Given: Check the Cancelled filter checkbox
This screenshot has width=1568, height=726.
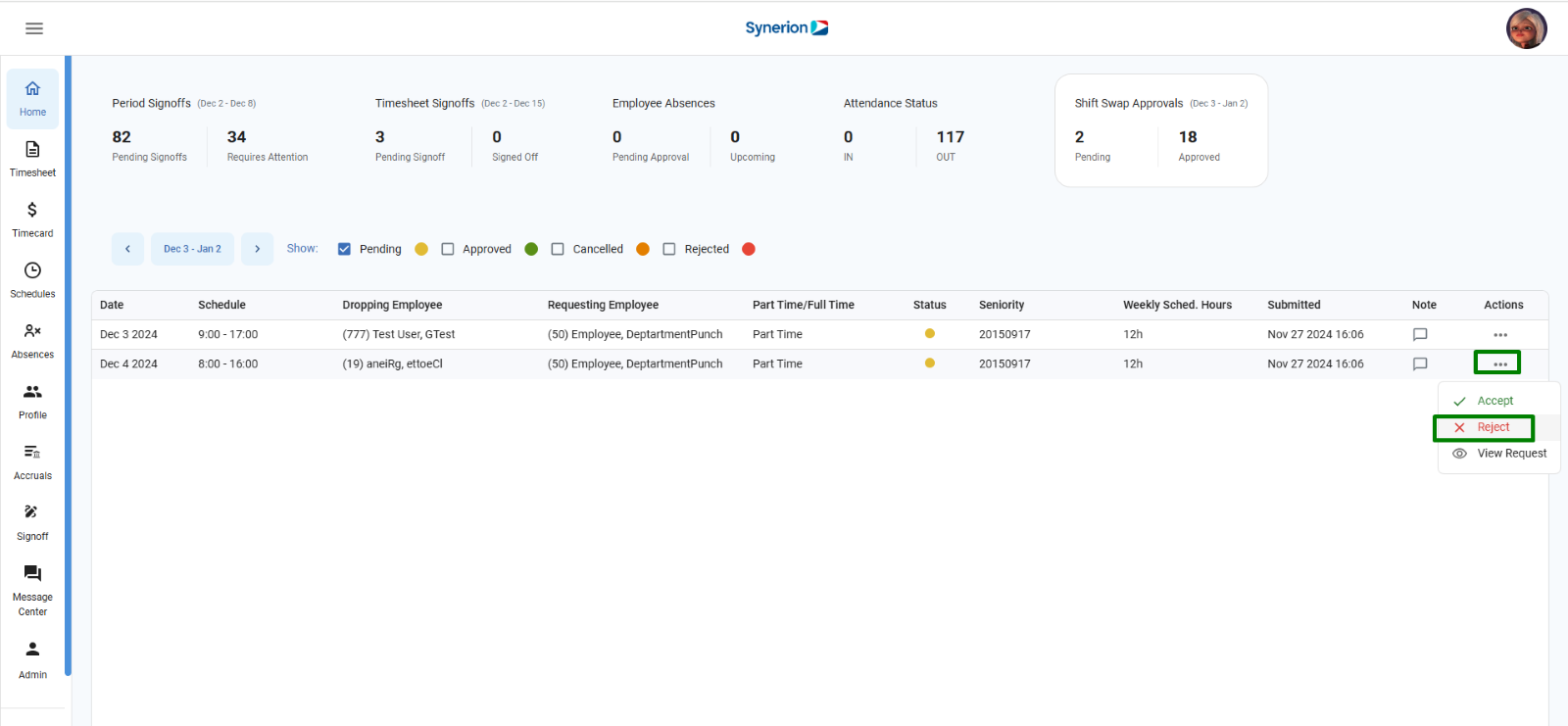Looking at the screenshot, I should 558,249.
